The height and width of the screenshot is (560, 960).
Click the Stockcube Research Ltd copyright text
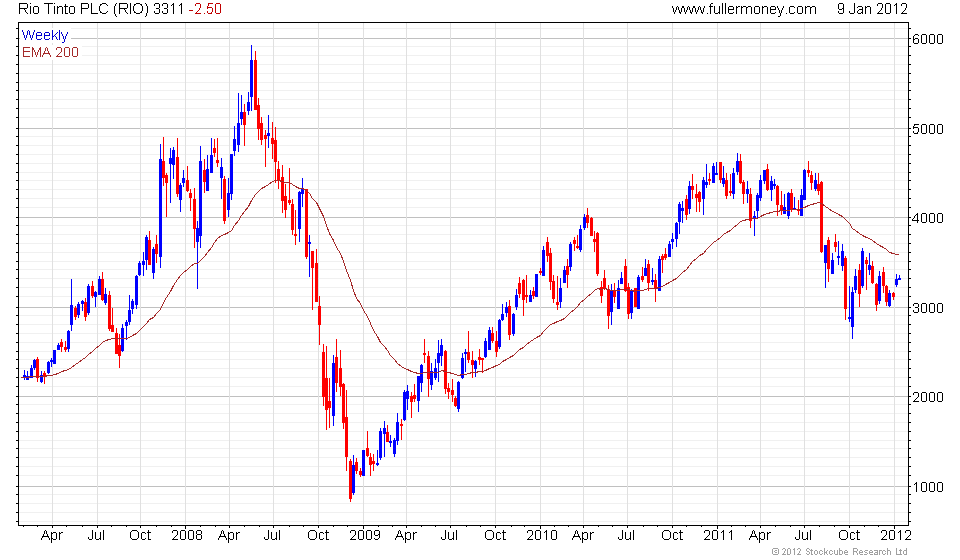(x=839, y=552)
